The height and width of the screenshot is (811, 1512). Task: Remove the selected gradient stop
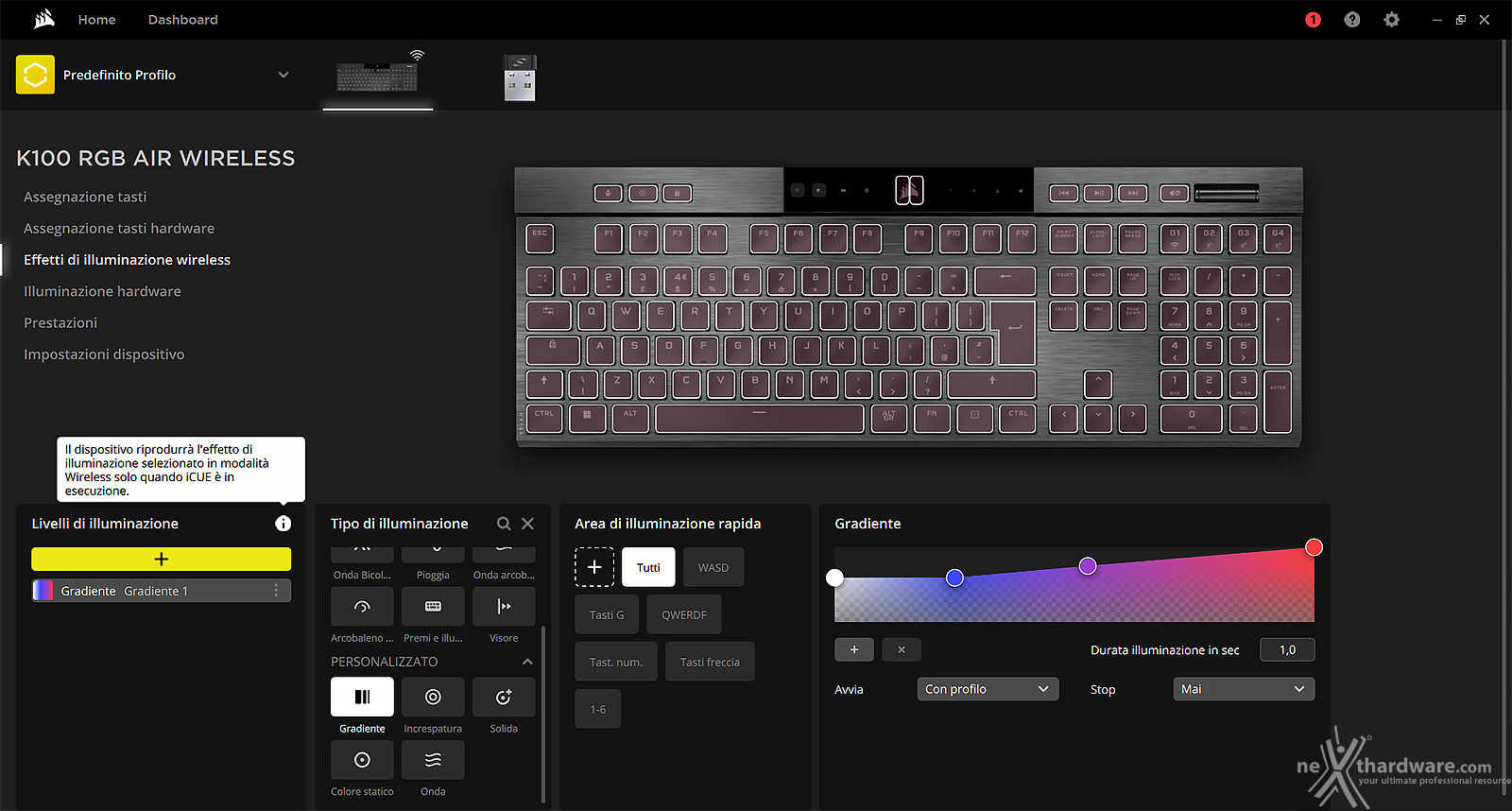902,649
